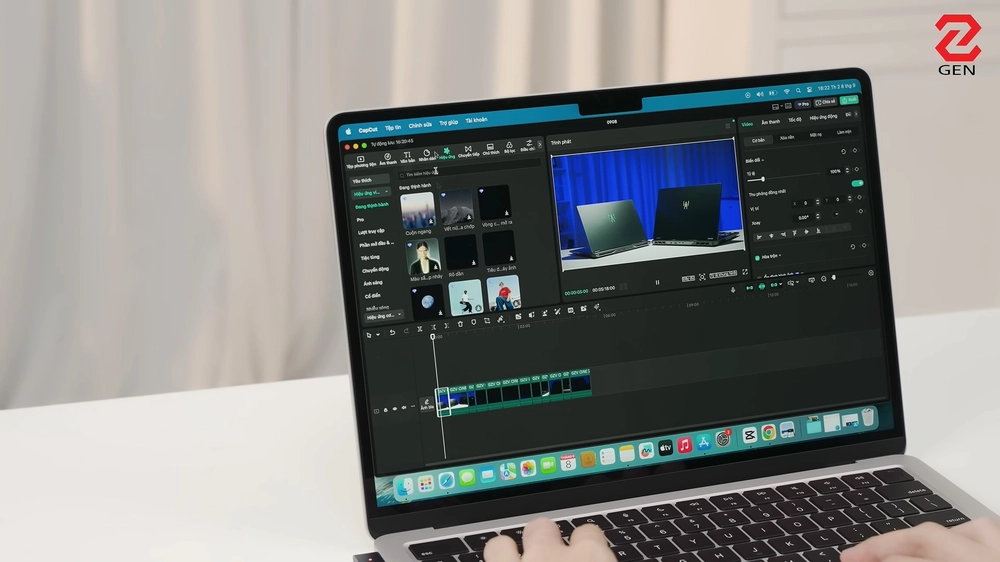1000x562 pixels.
Task: Open the Nhãn dán sticker tool
Action: point(427,156)
